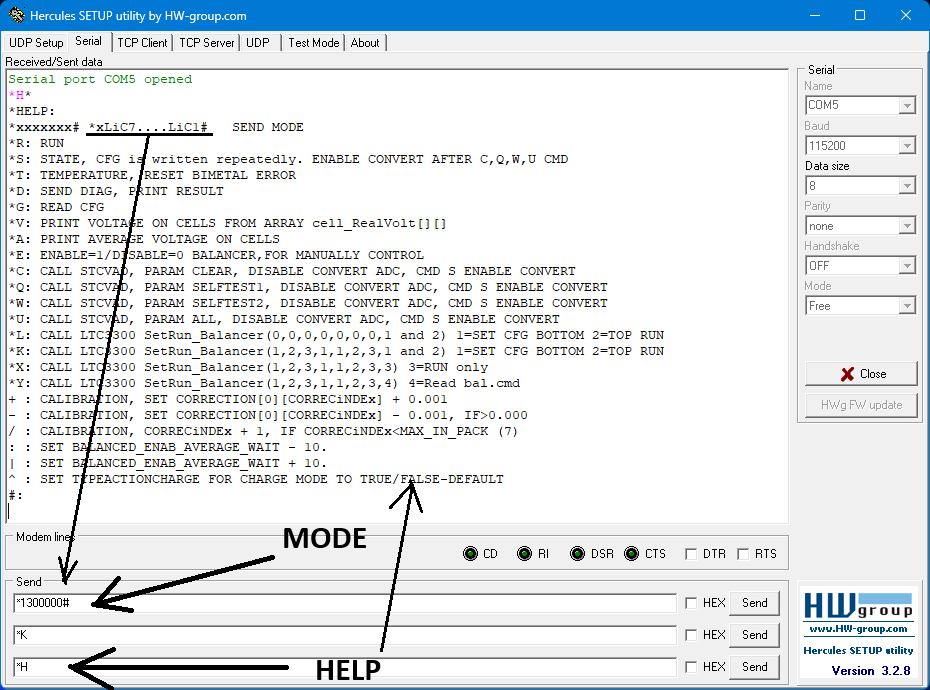Enable the DTR modem line checkbox
The height and width of the screenshot is (690, 930).
pyautogui.click(x=691, y=554)
